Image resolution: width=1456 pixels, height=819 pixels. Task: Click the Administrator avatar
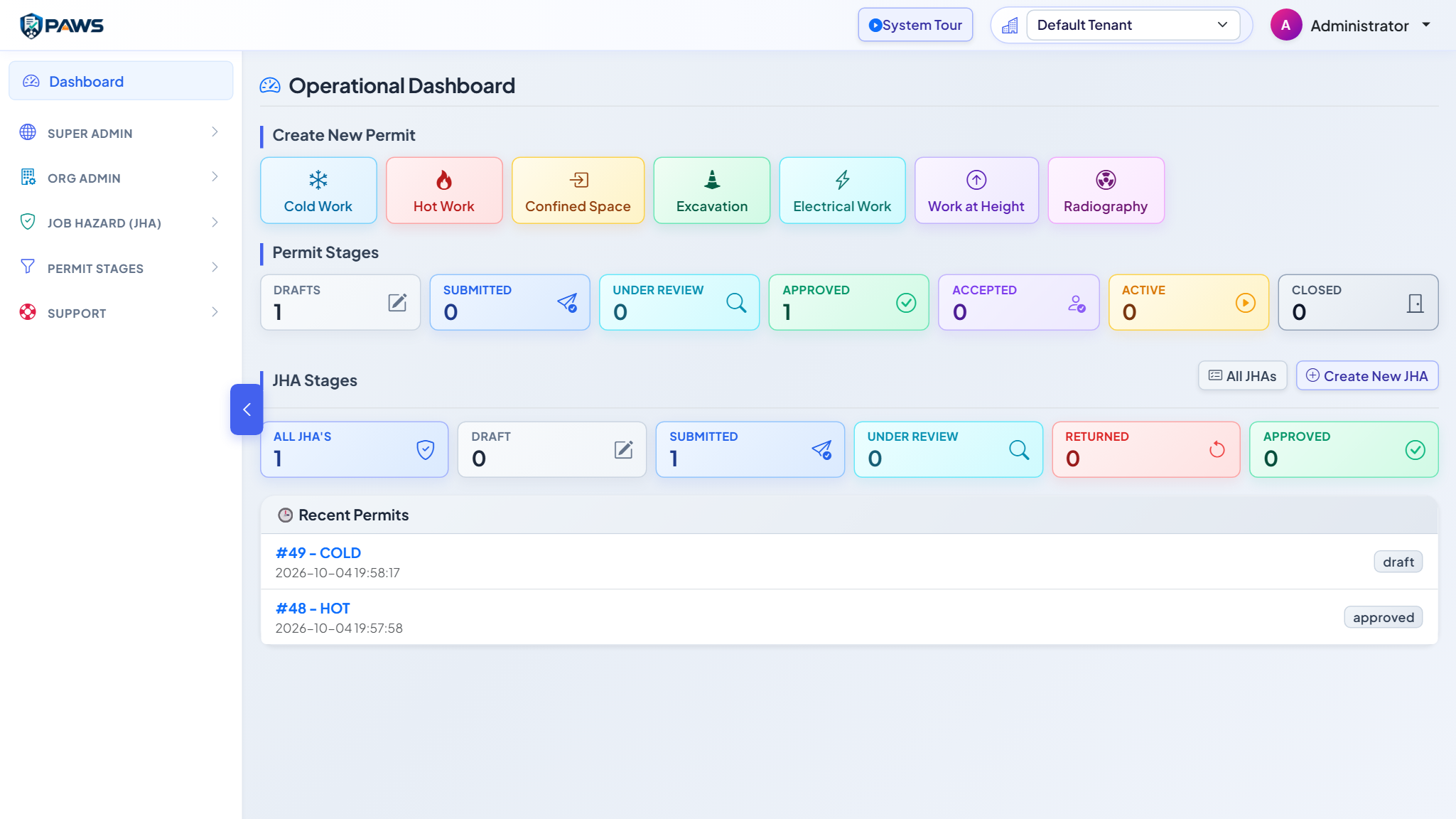coord(1285,25)
